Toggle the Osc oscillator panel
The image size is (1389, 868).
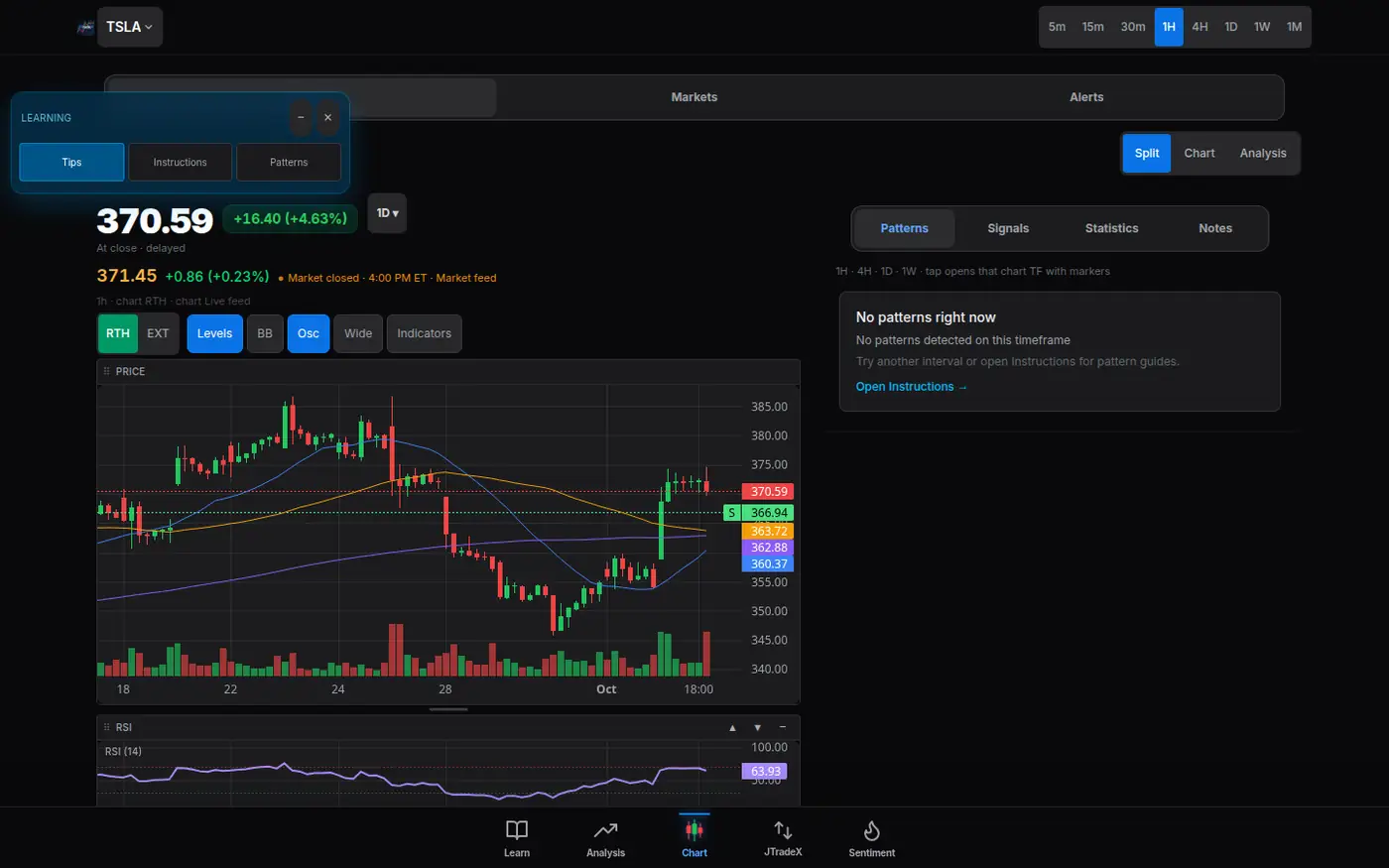[x=309, y=333]
